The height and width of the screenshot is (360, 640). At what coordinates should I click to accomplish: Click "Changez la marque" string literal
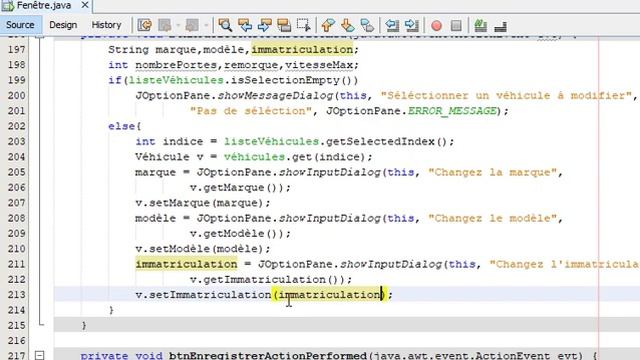pyautogui.click(x=492, y=172)
